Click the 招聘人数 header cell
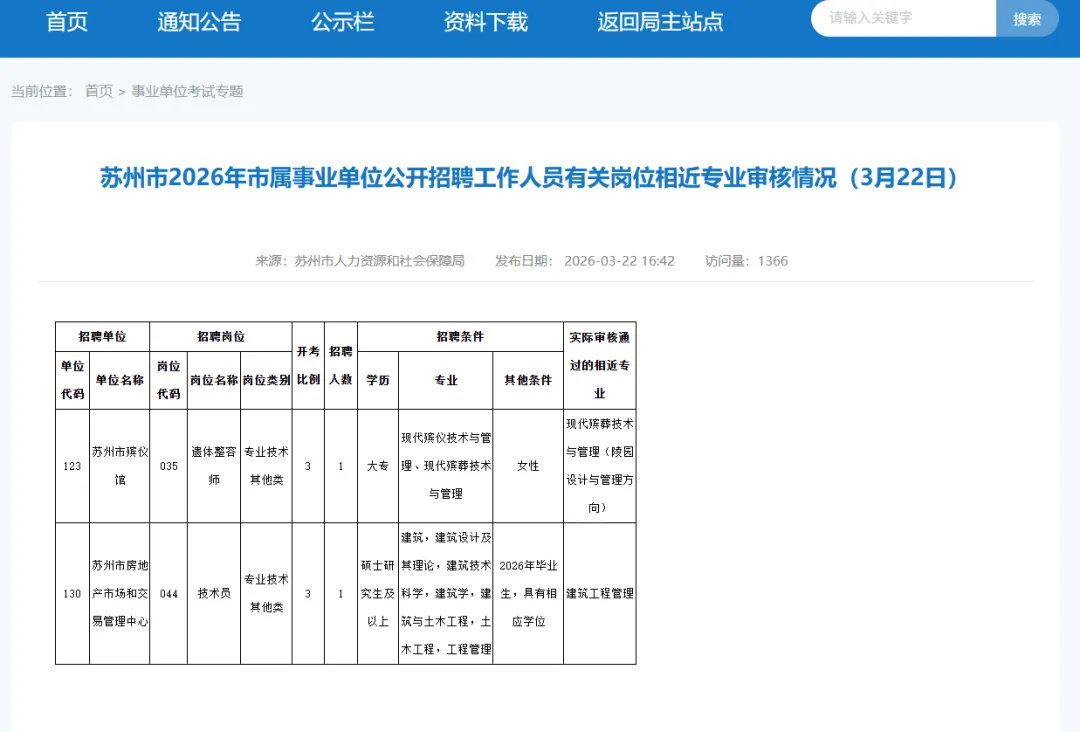Viewport: 1080px width, 732px height. pos(340,366)
